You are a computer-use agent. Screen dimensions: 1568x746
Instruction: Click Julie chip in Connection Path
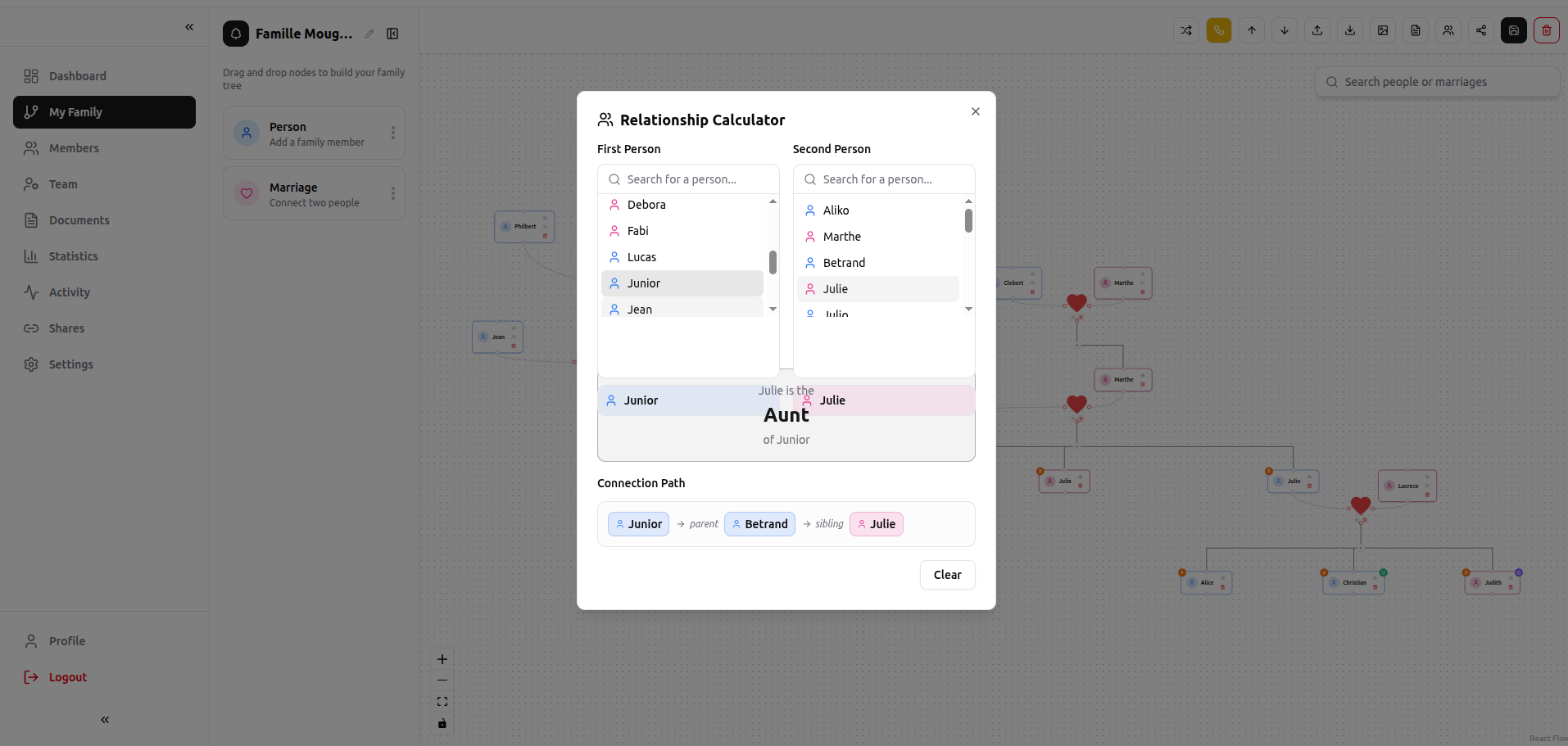(x=876, y=524)
